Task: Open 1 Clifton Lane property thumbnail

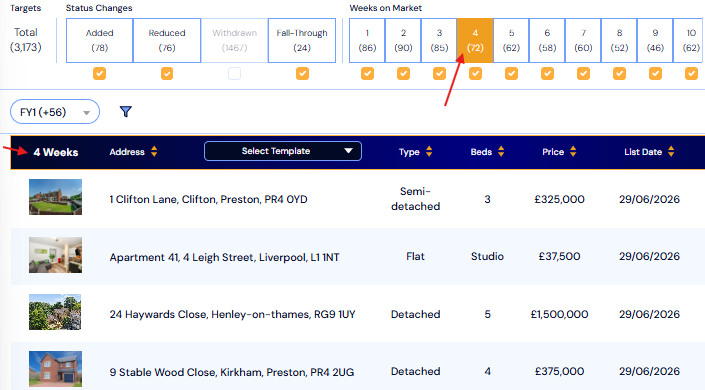Action: [55, 197]
